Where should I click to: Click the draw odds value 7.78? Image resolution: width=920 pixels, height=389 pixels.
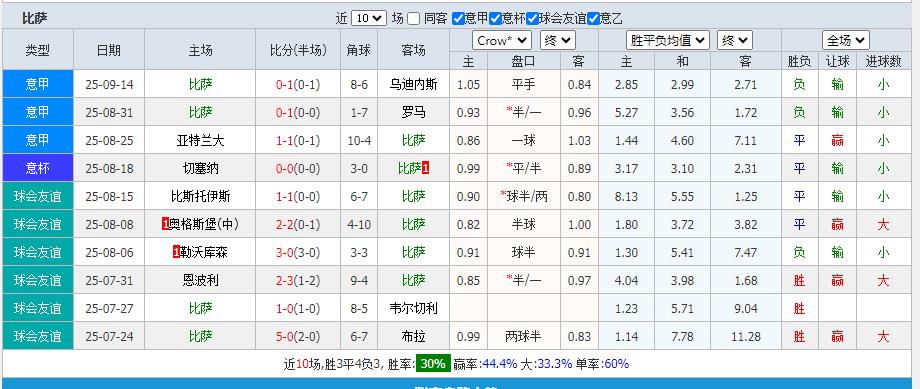(682, 337)
